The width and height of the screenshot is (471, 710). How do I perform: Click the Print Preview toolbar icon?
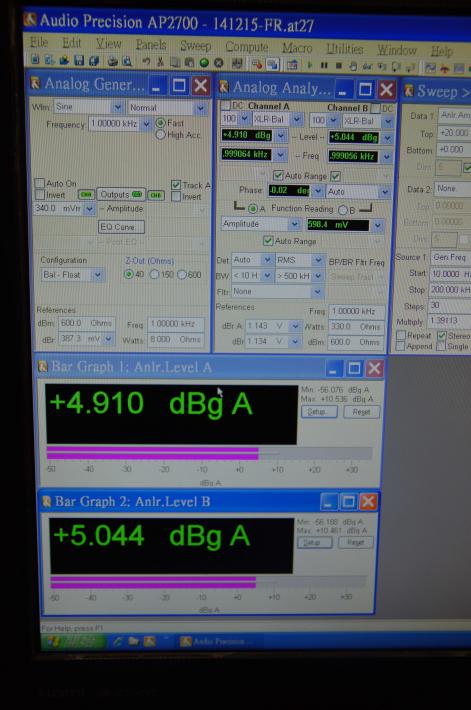pos(127,62)
